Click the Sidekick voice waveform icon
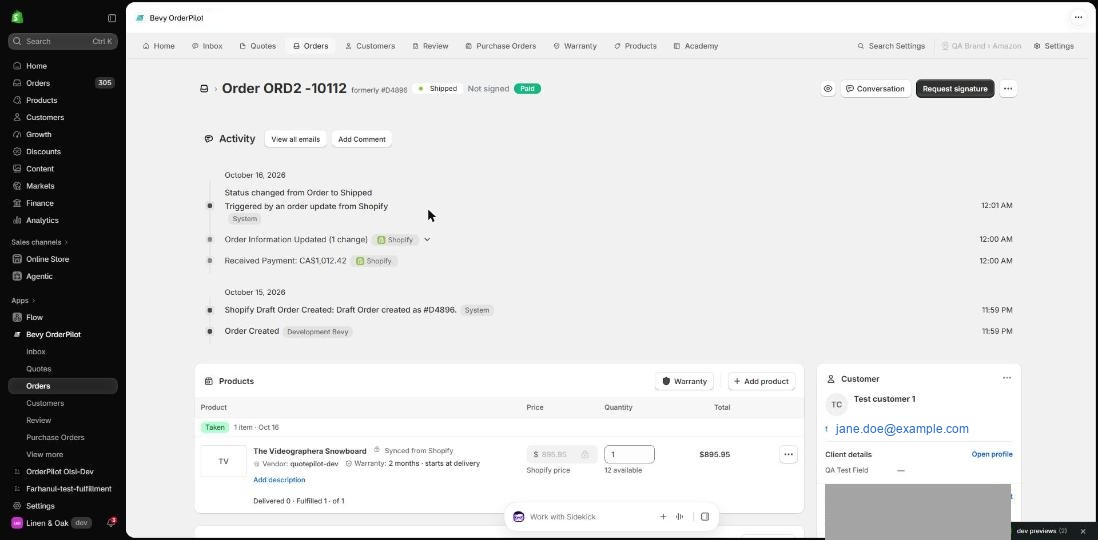The image size is (1098, 540). point(680,517)
